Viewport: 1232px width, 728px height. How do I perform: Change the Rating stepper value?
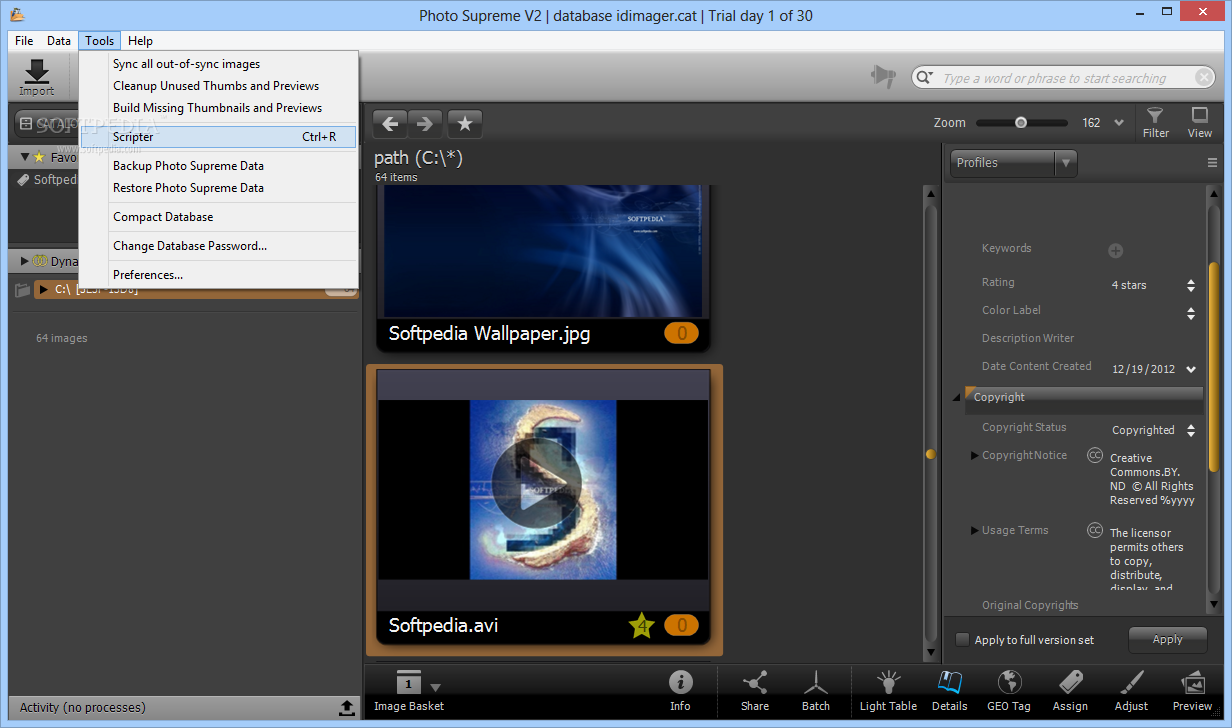pos(1190,285)
